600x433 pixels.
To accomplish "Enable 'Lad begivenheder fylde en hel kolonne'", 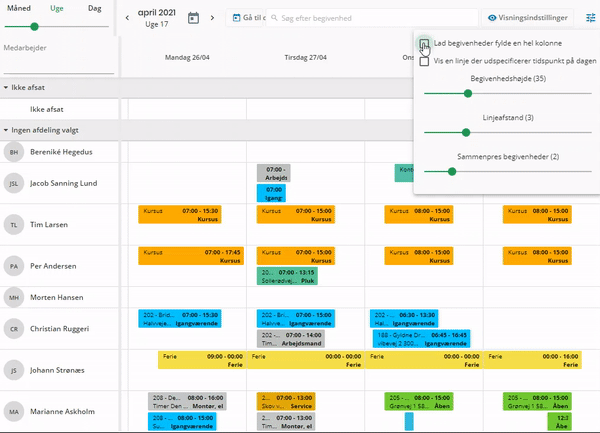I will 425,44.
